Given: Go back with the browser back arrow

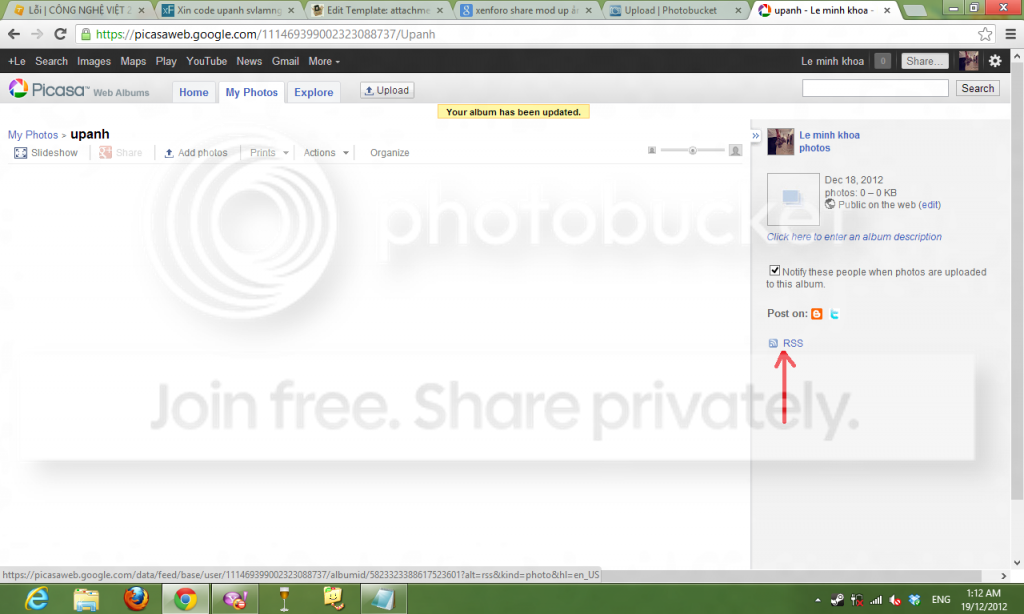Looking at the screenshot, I should [x=14, y=34].
